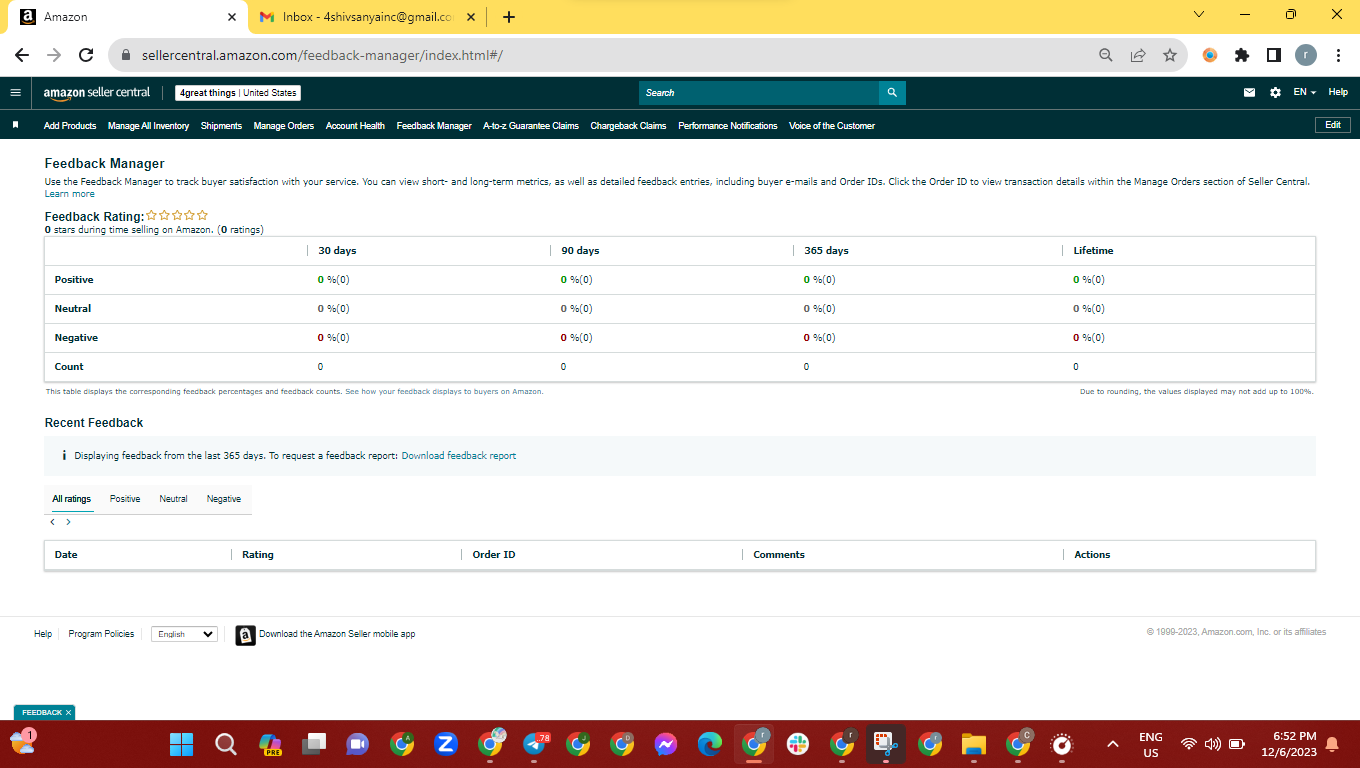Click the bookmark flag icon

coord(15,126)
